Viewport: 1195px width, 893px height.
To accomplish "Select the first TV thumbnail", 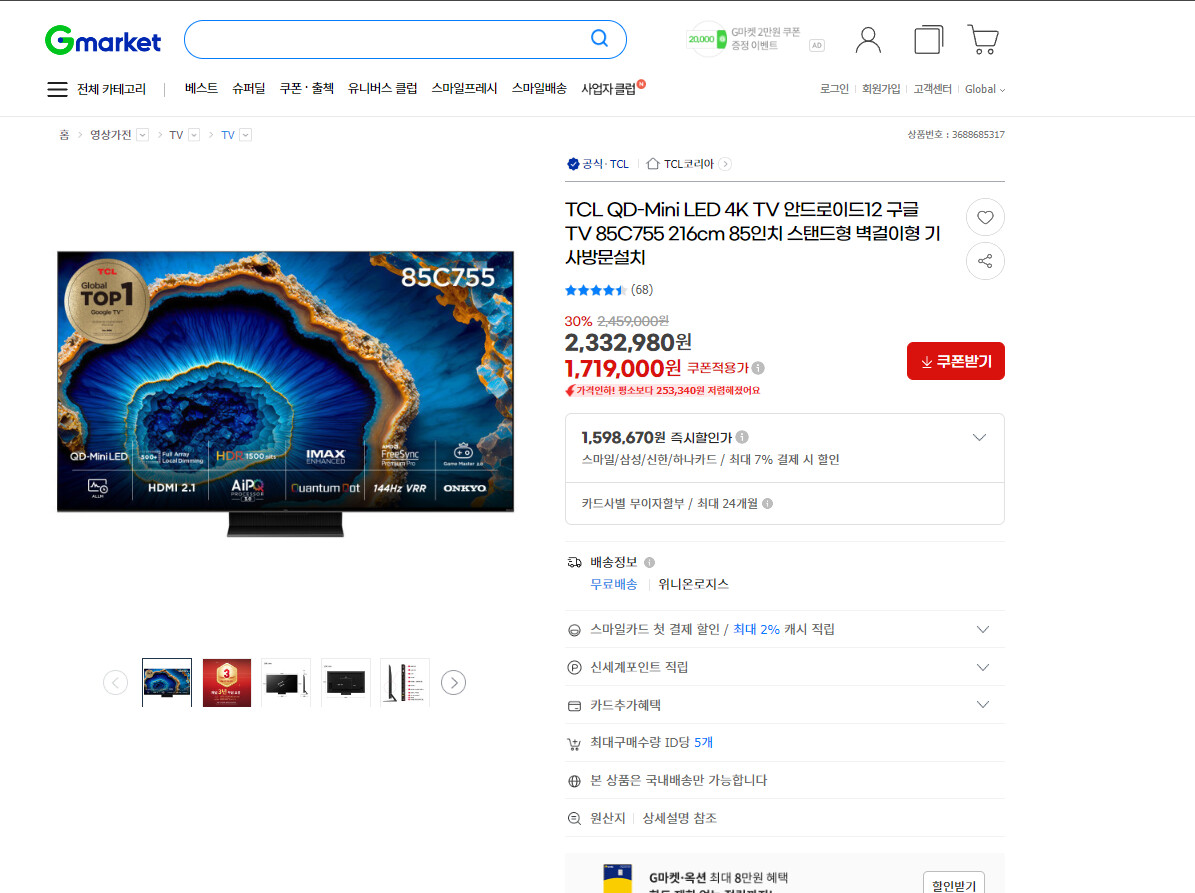I will (x=167, y=683).
